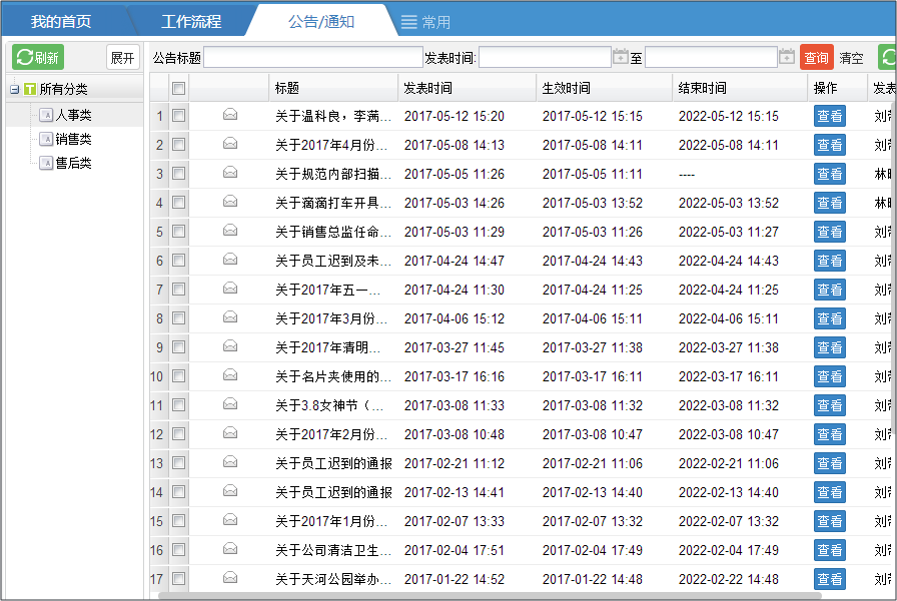This screenshot has width=897, height=601.
Task: Click the 查询 search button
Action: click(817, 56)
